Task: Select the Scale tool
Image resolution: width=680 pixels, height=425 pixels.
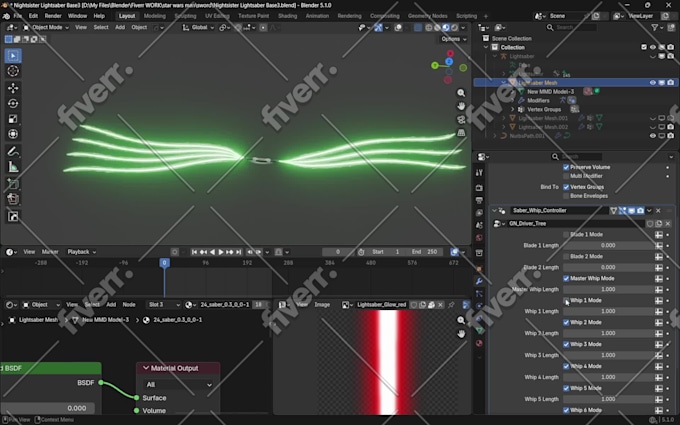Action: (13, 119)
